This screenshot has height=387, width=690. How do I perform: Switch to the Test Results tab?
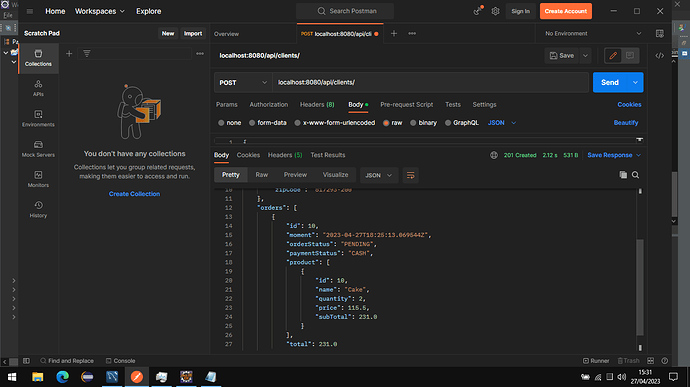pos(328,155)
